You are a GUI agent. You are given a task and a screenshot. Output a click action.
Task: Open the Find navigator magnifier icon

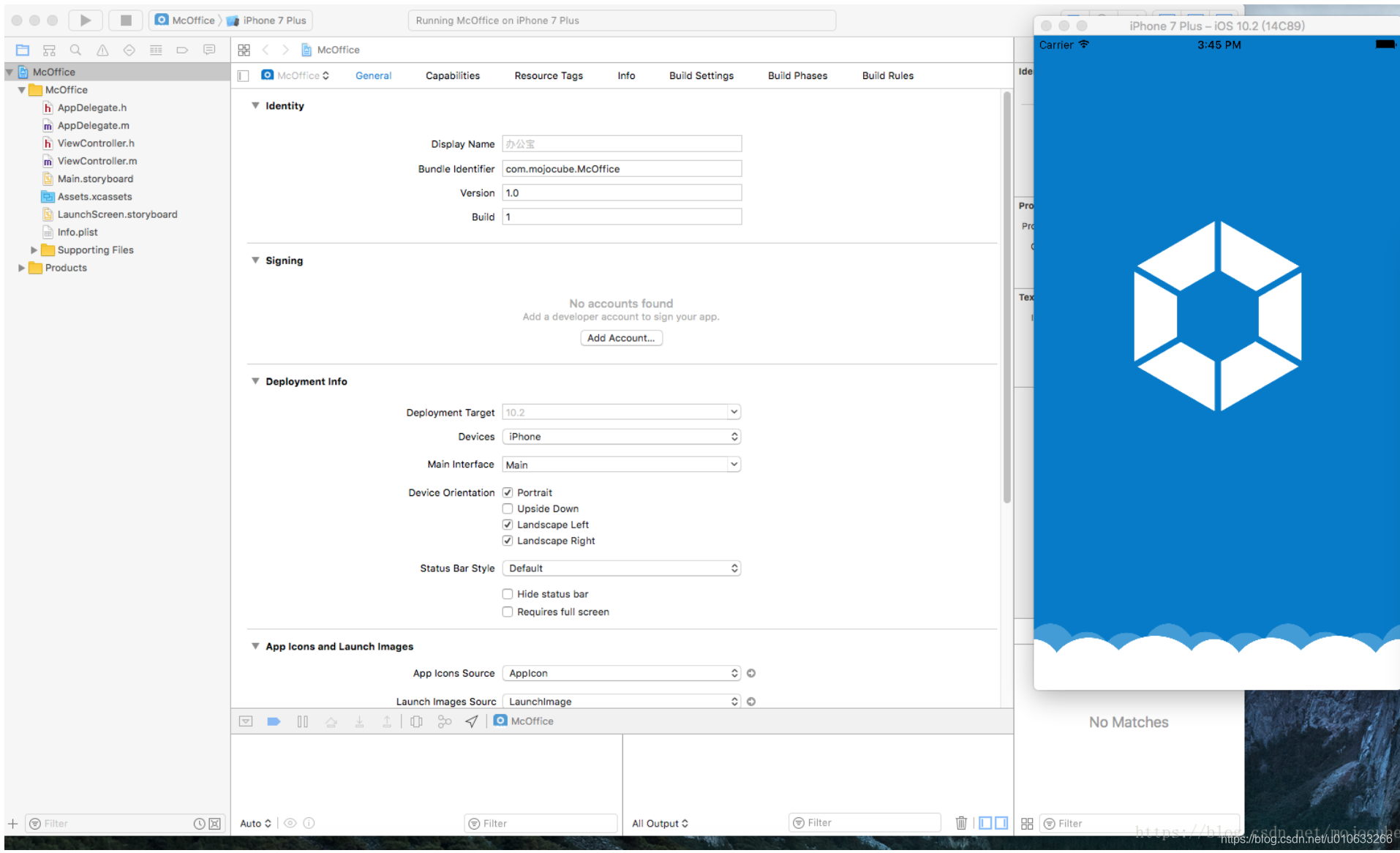pos(75,50)
